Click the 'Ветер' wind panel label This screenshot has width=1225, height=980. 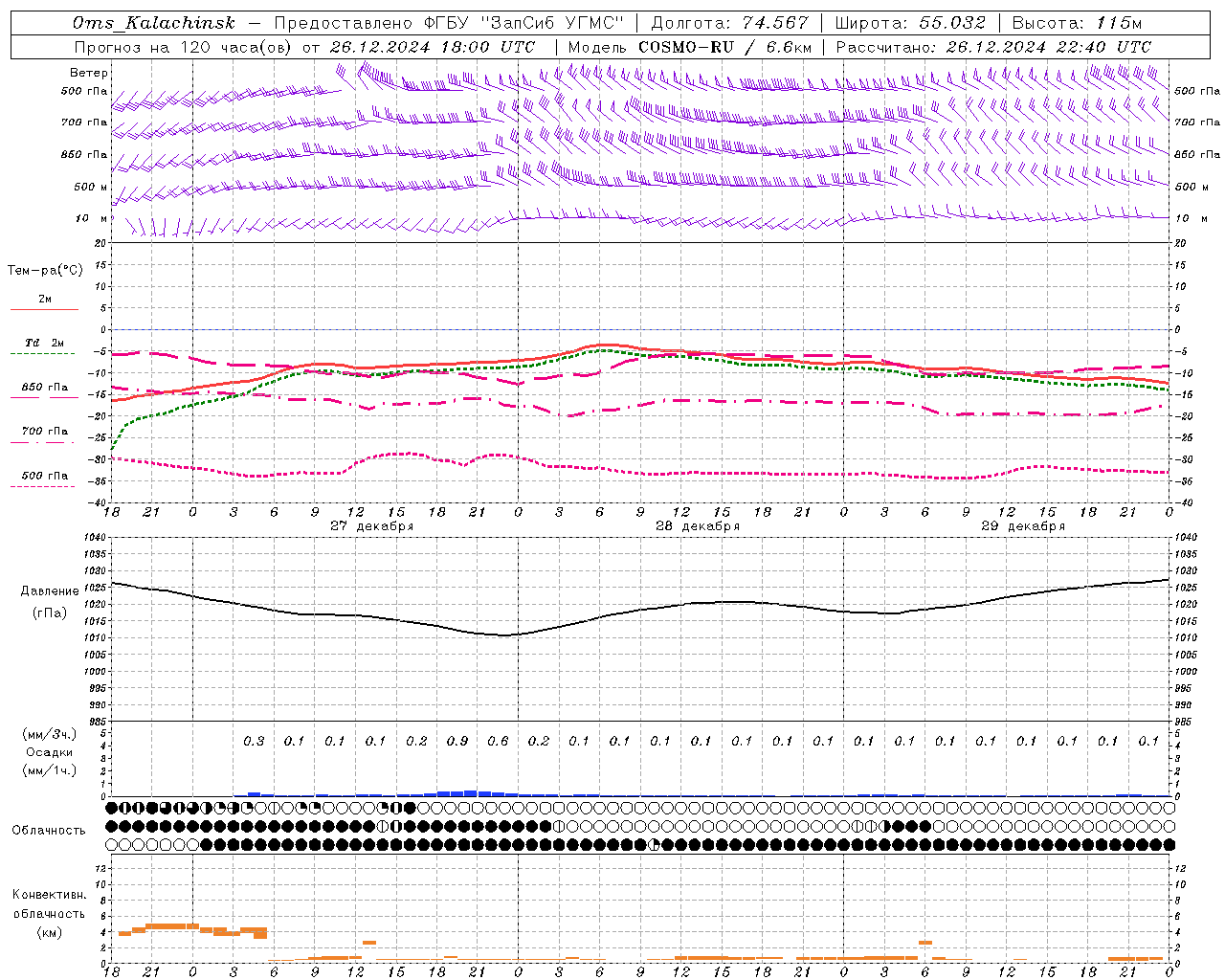tap(89, 73)
